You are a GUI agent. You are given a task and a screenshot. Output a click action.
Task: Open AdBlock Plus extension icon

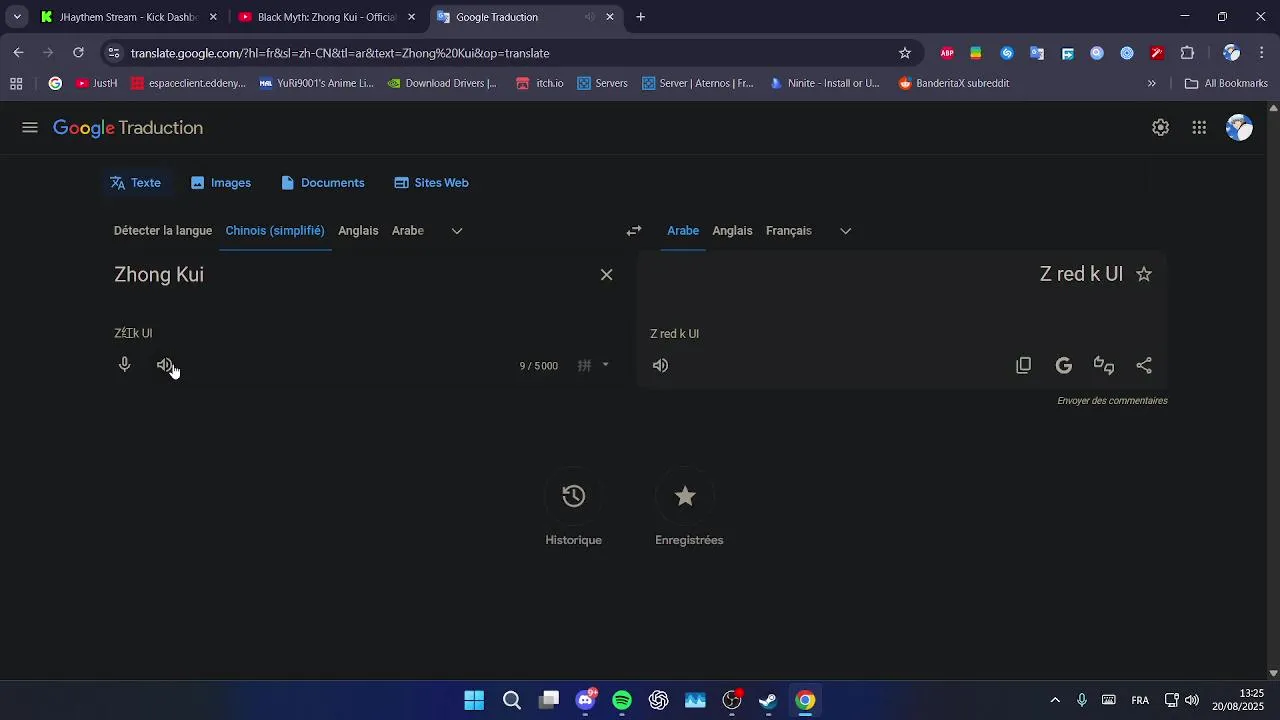947,53
